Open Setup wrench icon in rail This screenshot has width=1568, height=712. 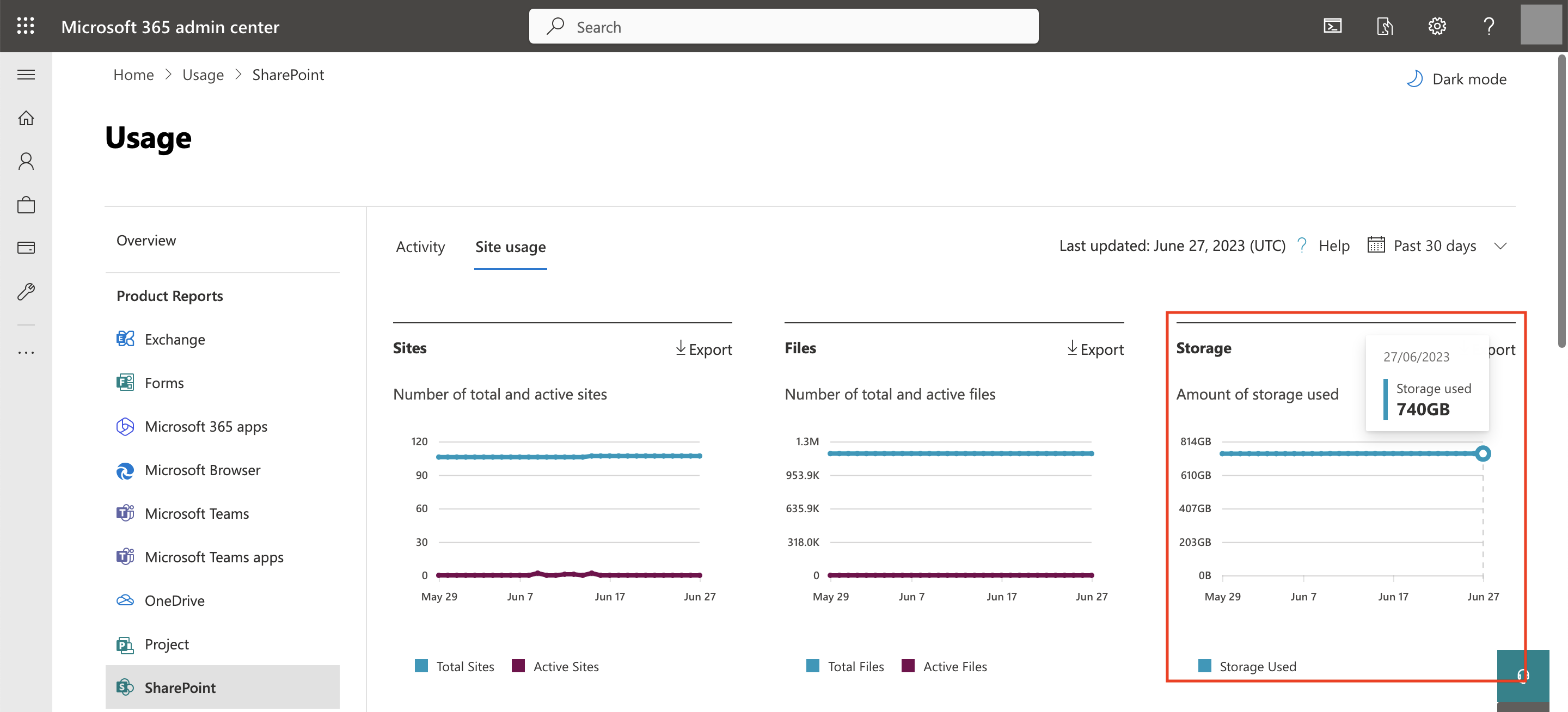[26, 291]
